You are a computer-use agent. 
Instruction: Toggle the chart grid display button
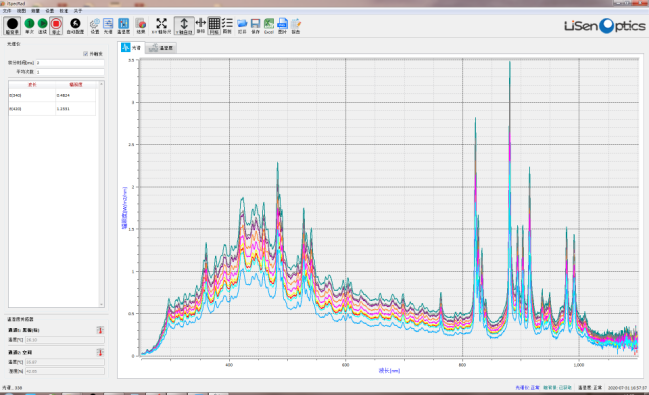point(214,25)
